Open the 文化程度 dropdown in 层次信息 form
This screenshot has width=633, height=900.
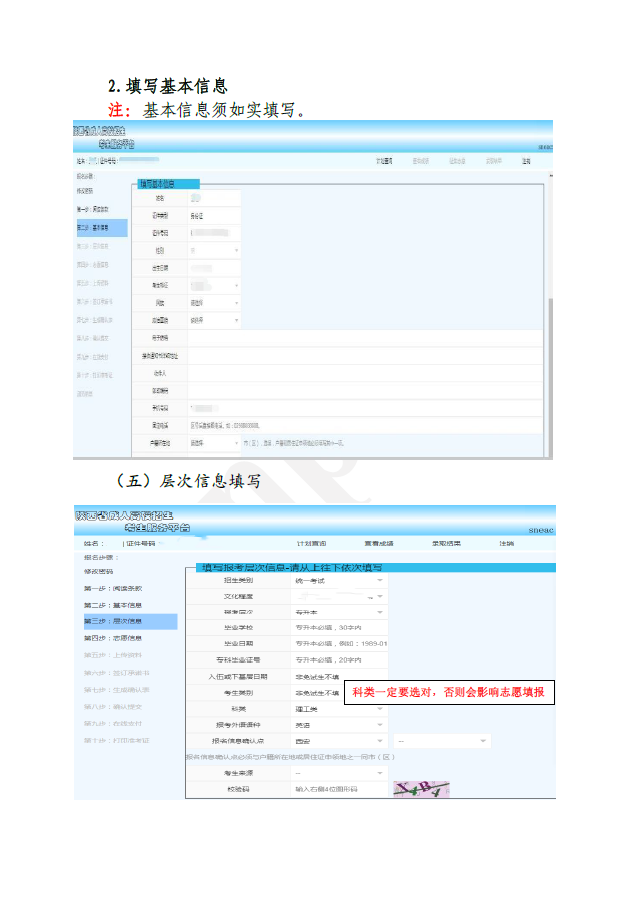pyautogui.click(x=338, y=596)
